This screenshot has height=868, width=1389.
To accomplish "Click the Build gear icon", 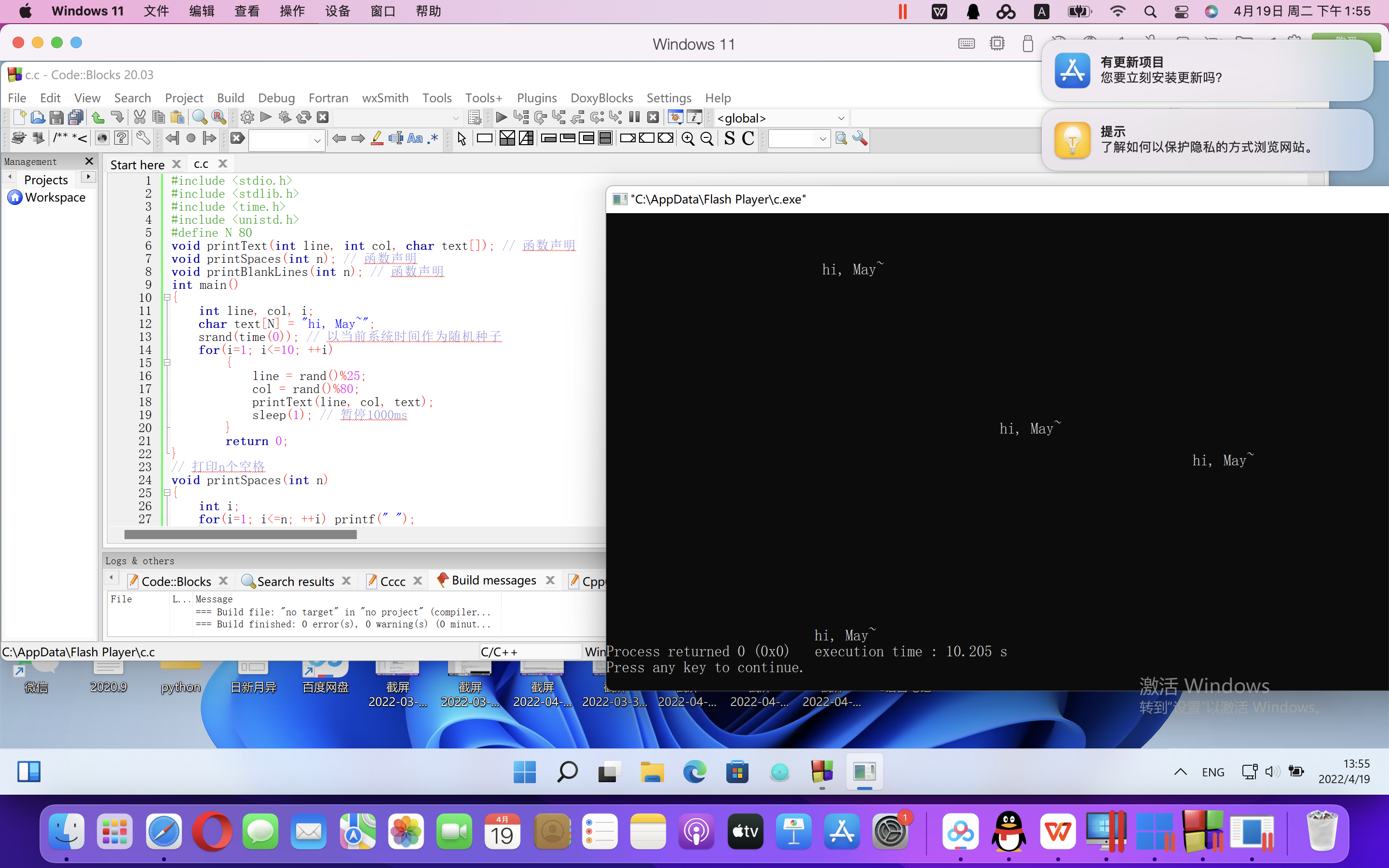I will (x=247, y=118).
